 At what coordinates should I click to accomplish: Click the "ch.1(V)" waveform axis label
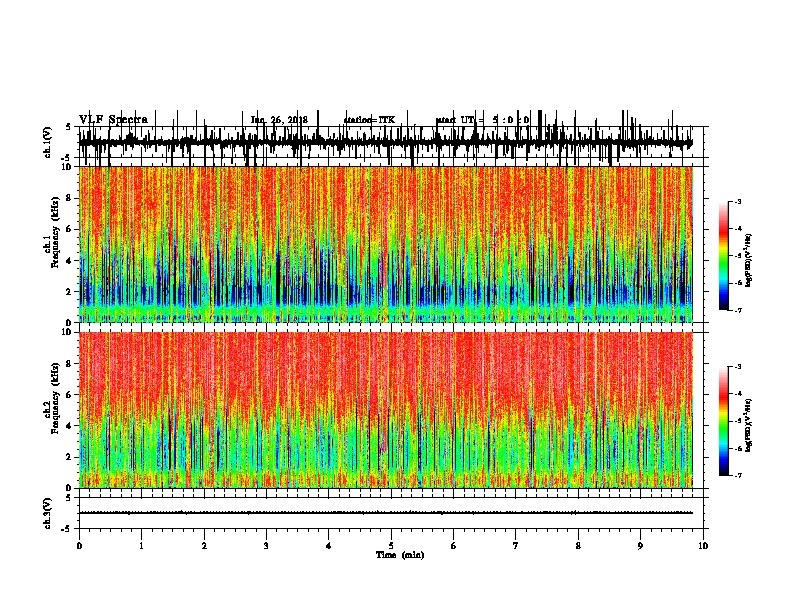(47, 142)
